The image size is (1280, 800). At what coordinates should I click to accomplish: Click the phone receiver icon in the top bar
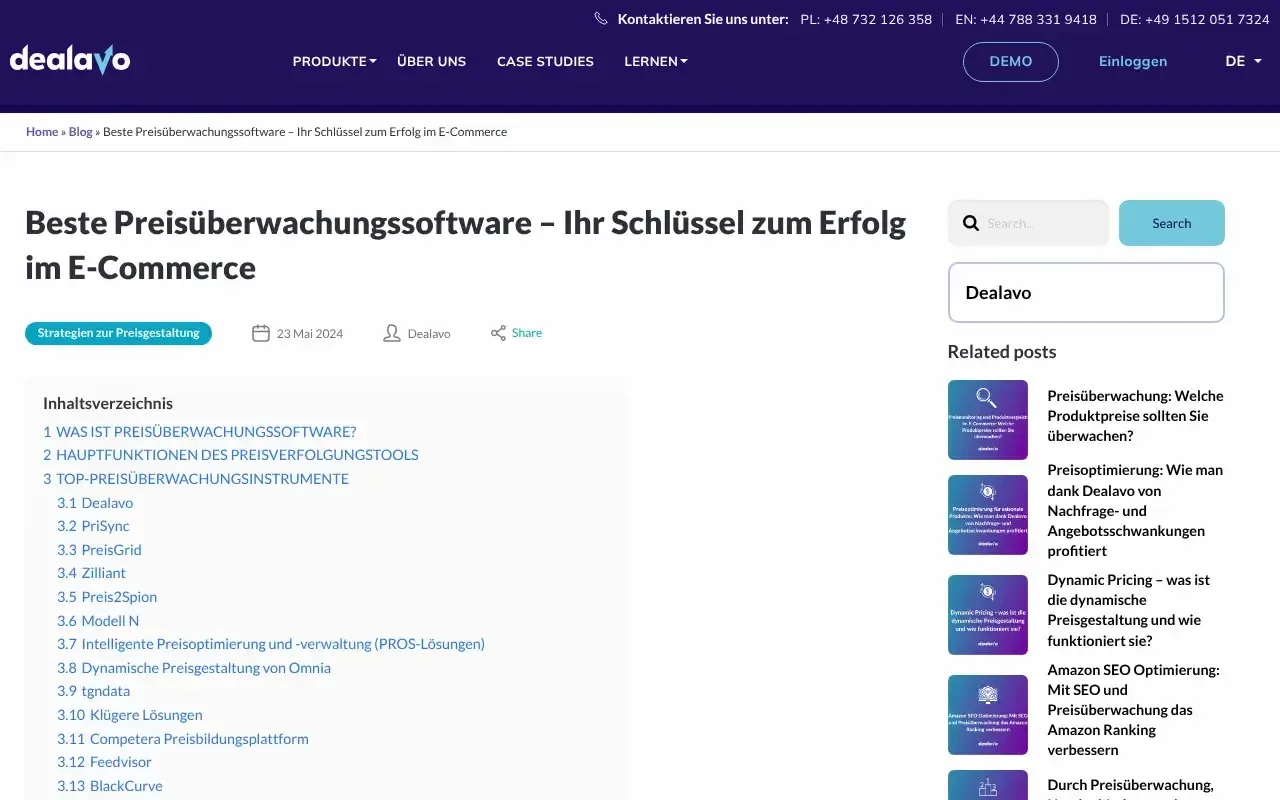[x=600, y=18]
